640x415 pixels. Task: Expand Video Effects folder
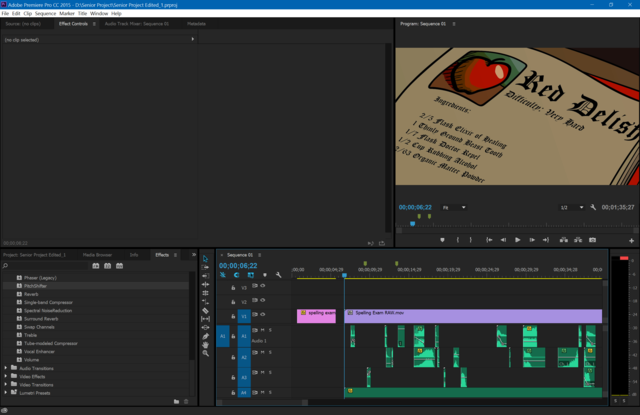click(6, 376)
